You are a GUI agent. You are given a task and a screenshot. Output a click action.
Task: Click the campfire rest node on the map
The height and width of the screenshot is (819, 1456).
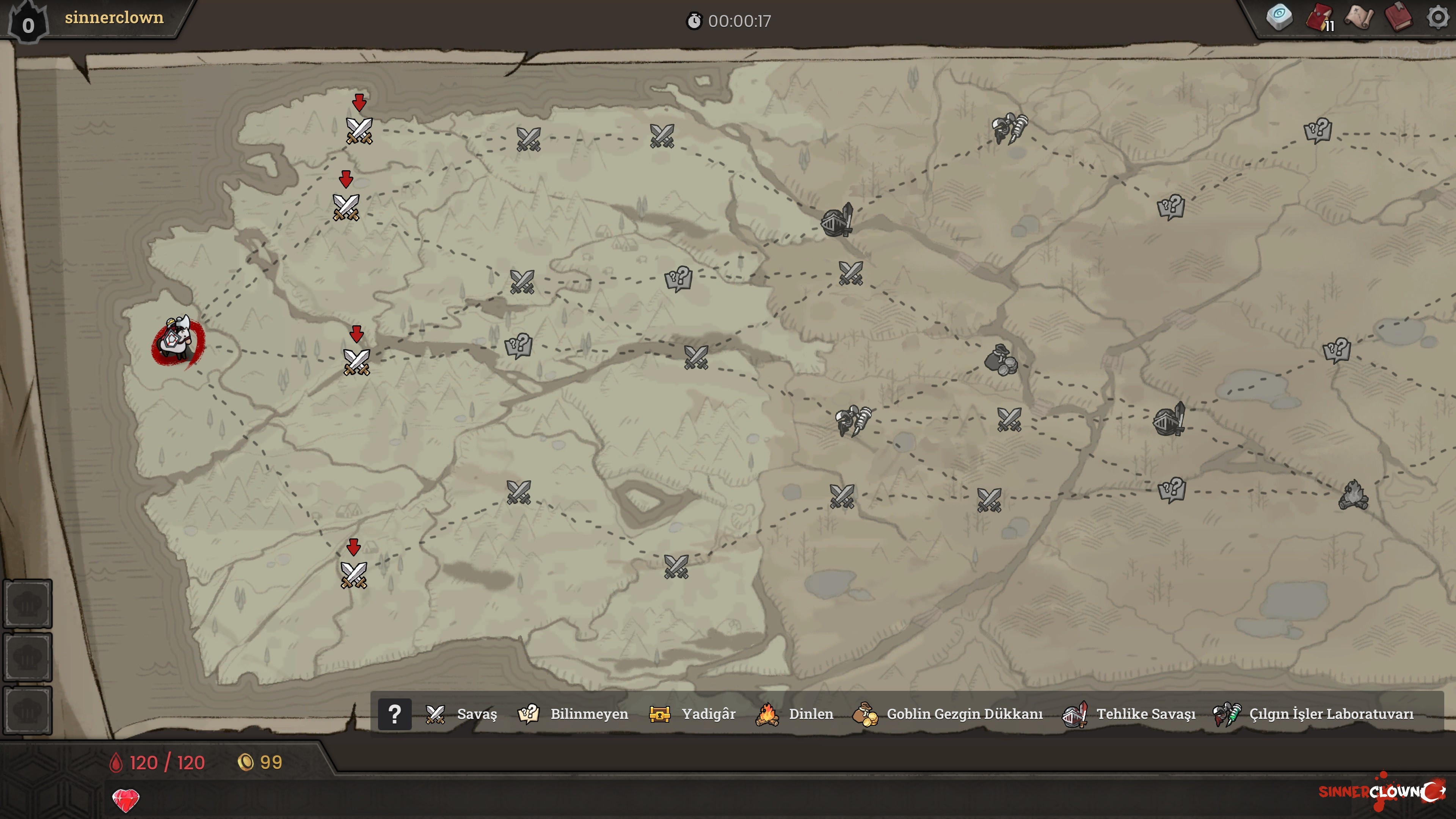click(1353, 496)
